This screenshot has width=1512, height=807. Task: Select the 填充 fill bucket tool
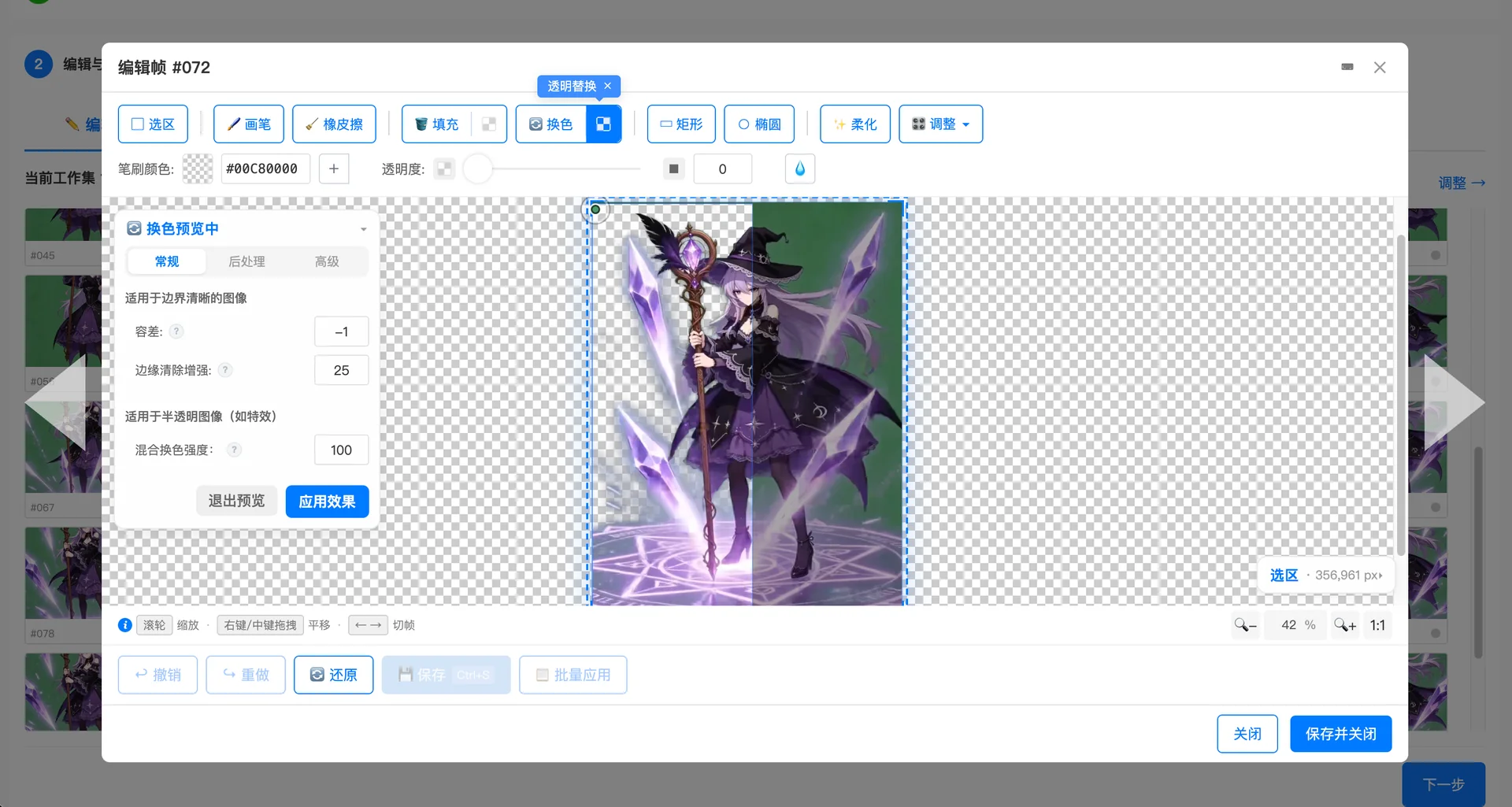[437, 124]
